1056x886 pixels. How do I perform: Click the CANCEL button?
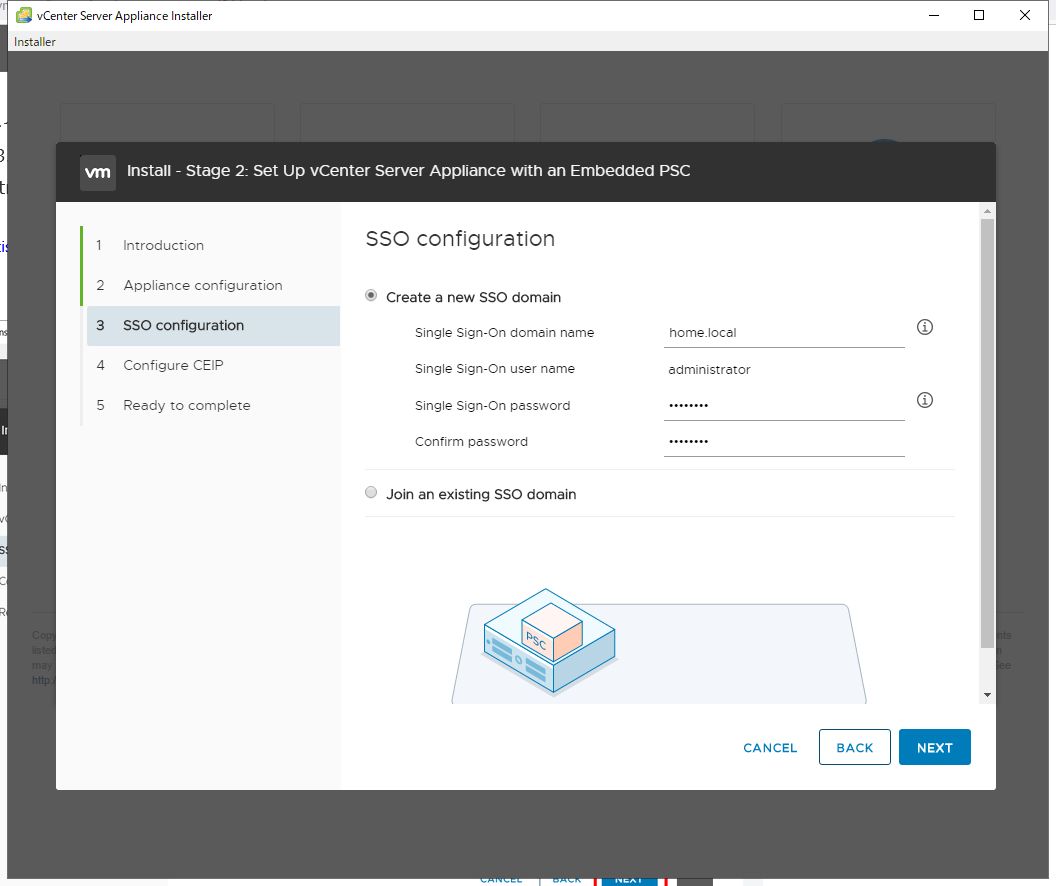(770, 748)
